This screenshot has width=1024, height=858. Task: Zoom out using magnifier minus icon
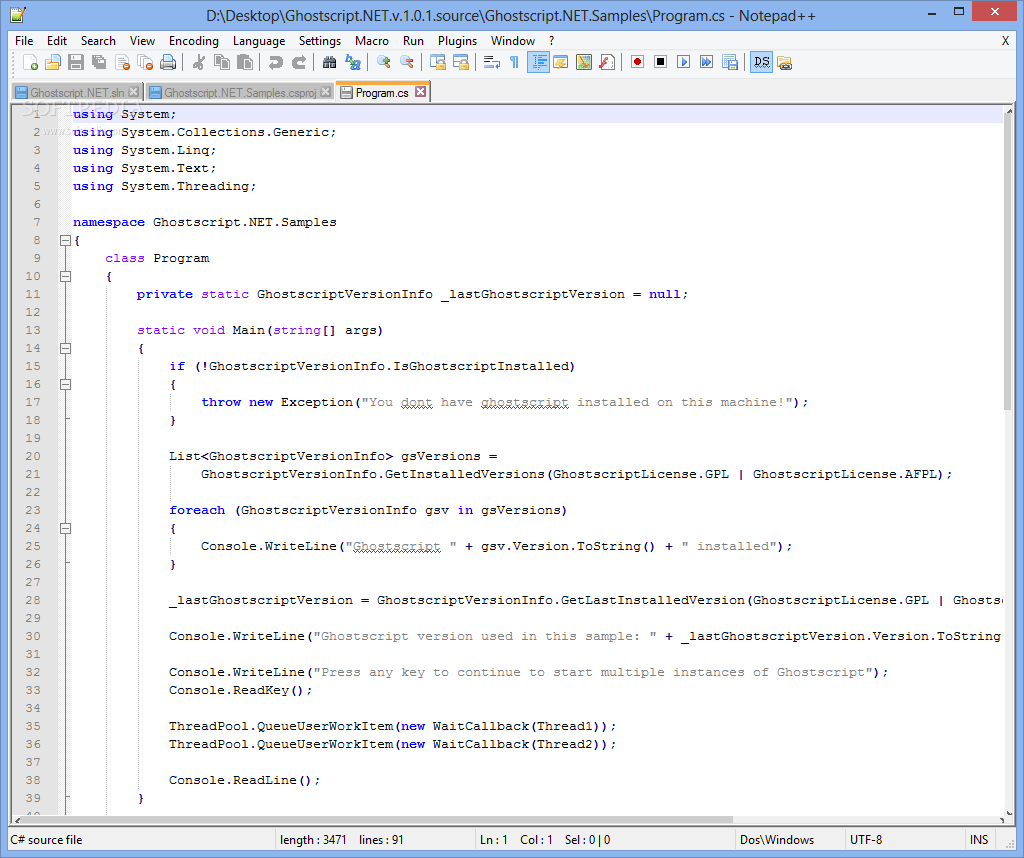point(407,63)
